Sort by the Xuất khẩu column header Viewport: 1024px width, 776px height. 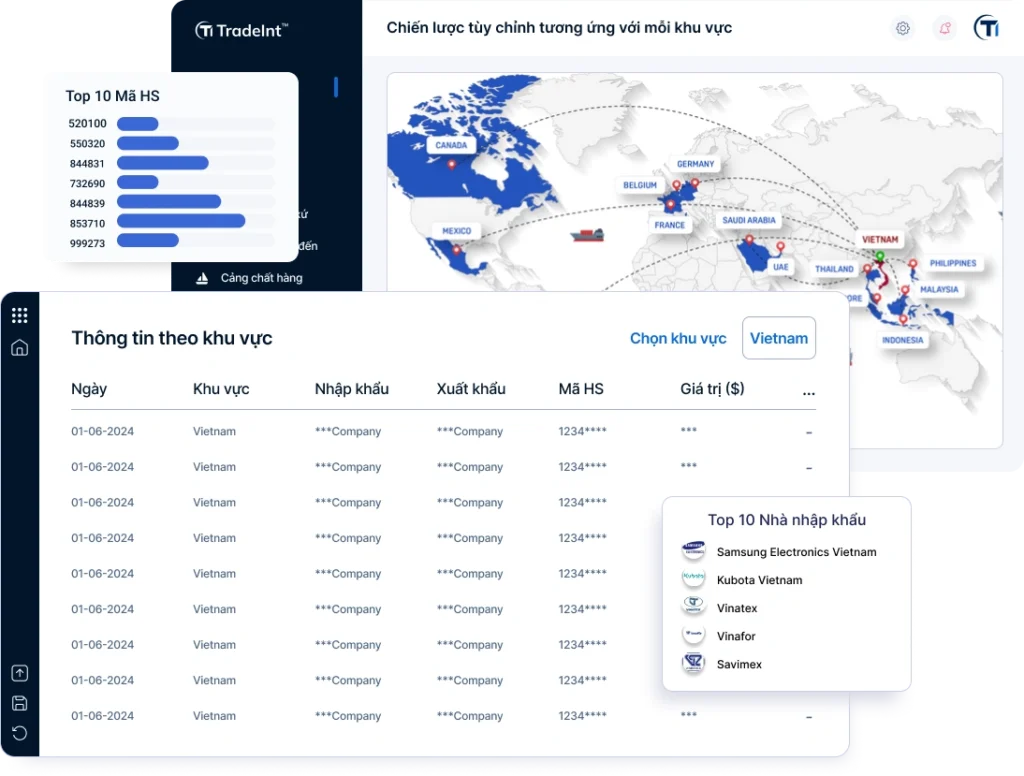tap(471, 389)
